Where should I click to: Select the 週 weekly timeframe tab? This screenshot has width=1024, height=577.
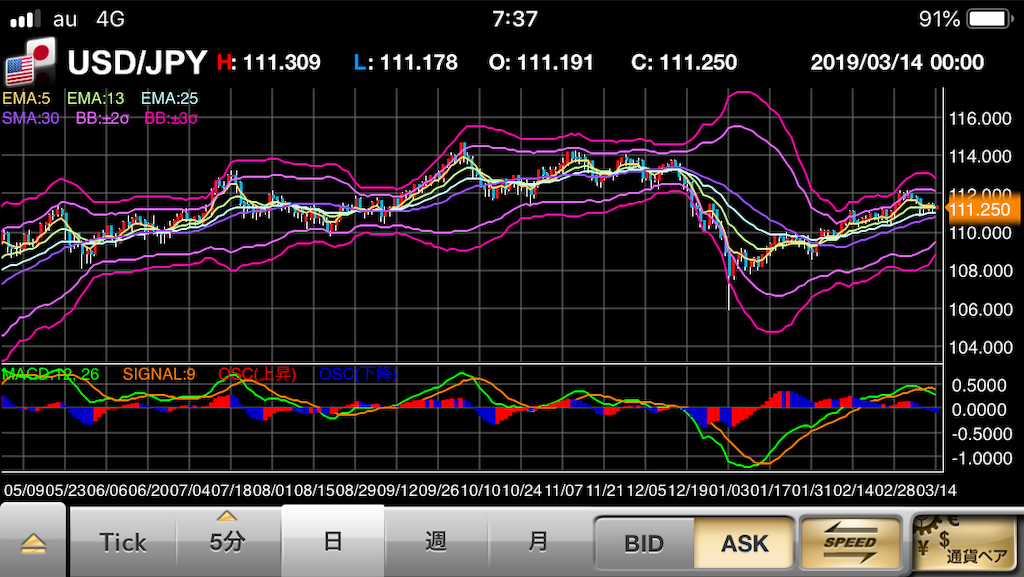(436, 540)
